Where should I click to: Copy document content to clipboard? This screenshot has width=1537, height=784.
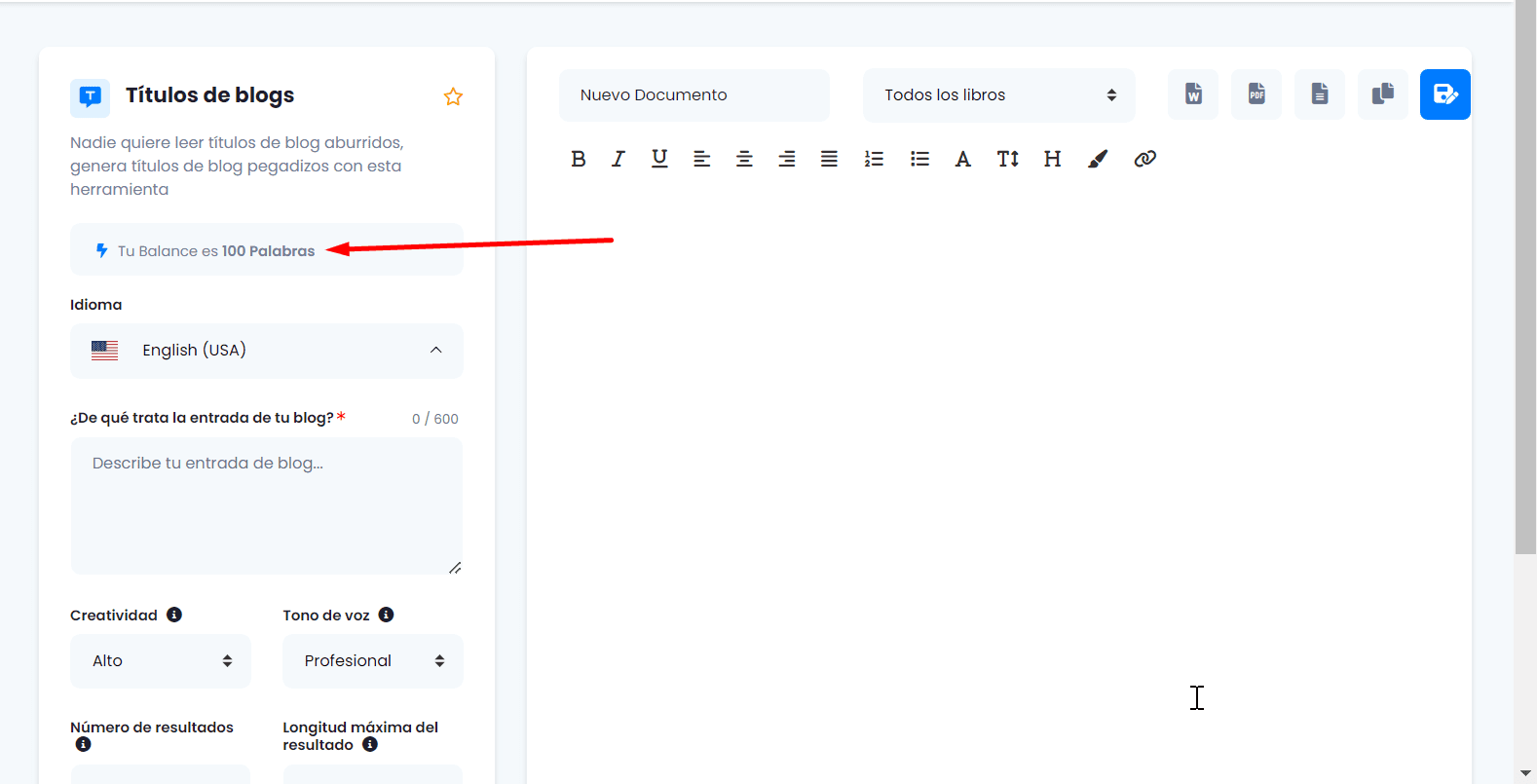coord(1383,94)
